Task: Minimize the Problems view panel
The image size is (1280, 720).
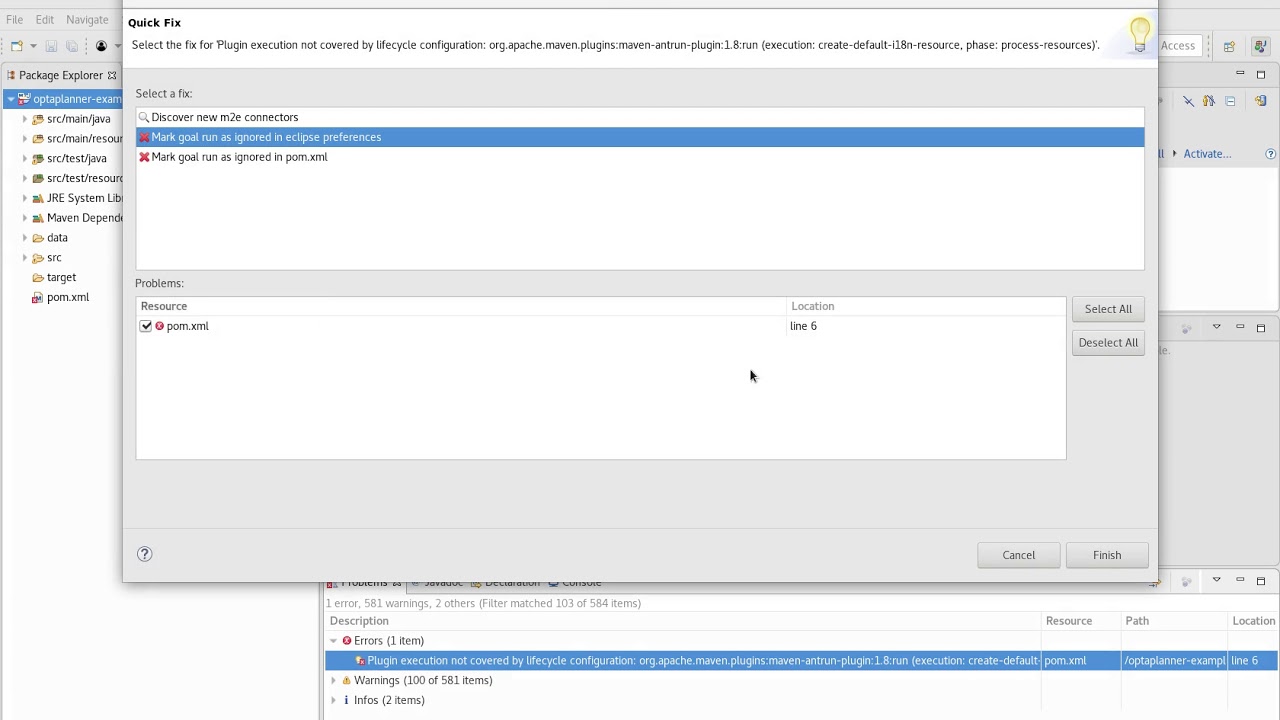Action: tap(1240, 580)
